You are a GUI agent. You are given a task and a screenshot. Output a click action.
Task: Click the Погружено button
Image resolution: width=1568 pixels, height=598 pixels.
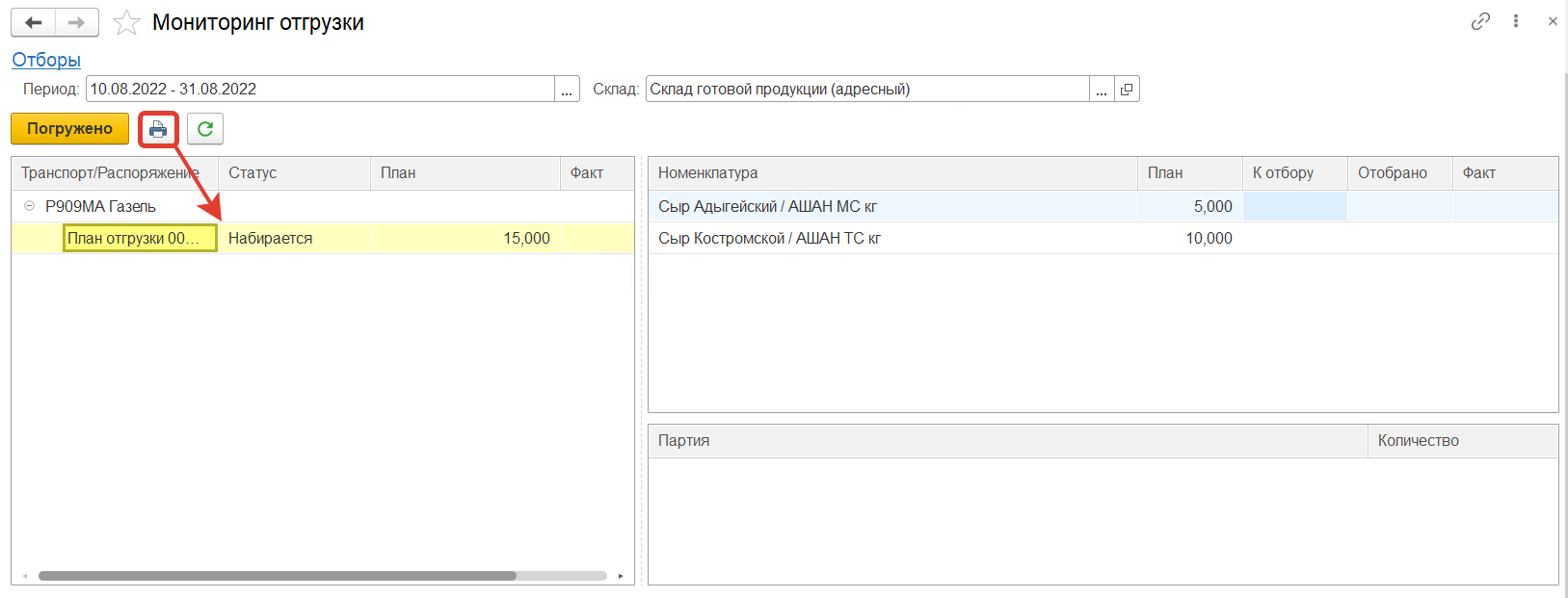[69, 129]
